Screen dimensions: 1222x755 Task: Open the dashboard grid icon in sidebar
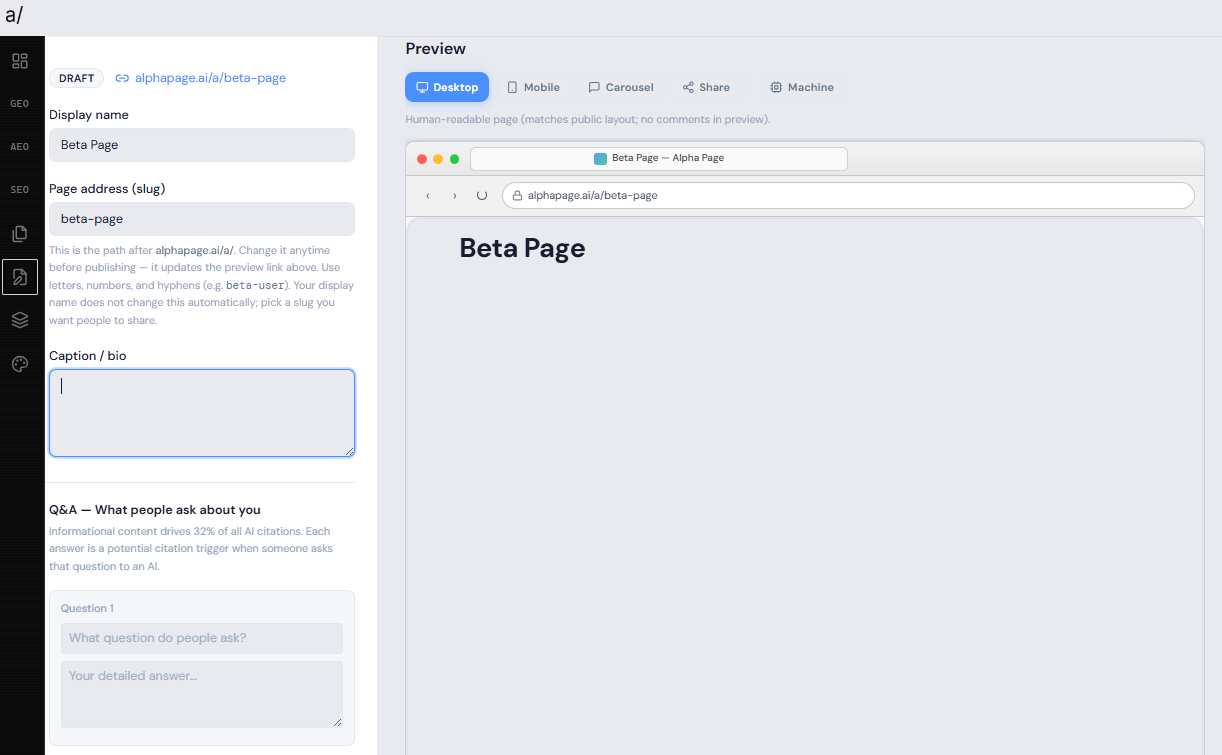pos(20,61)
